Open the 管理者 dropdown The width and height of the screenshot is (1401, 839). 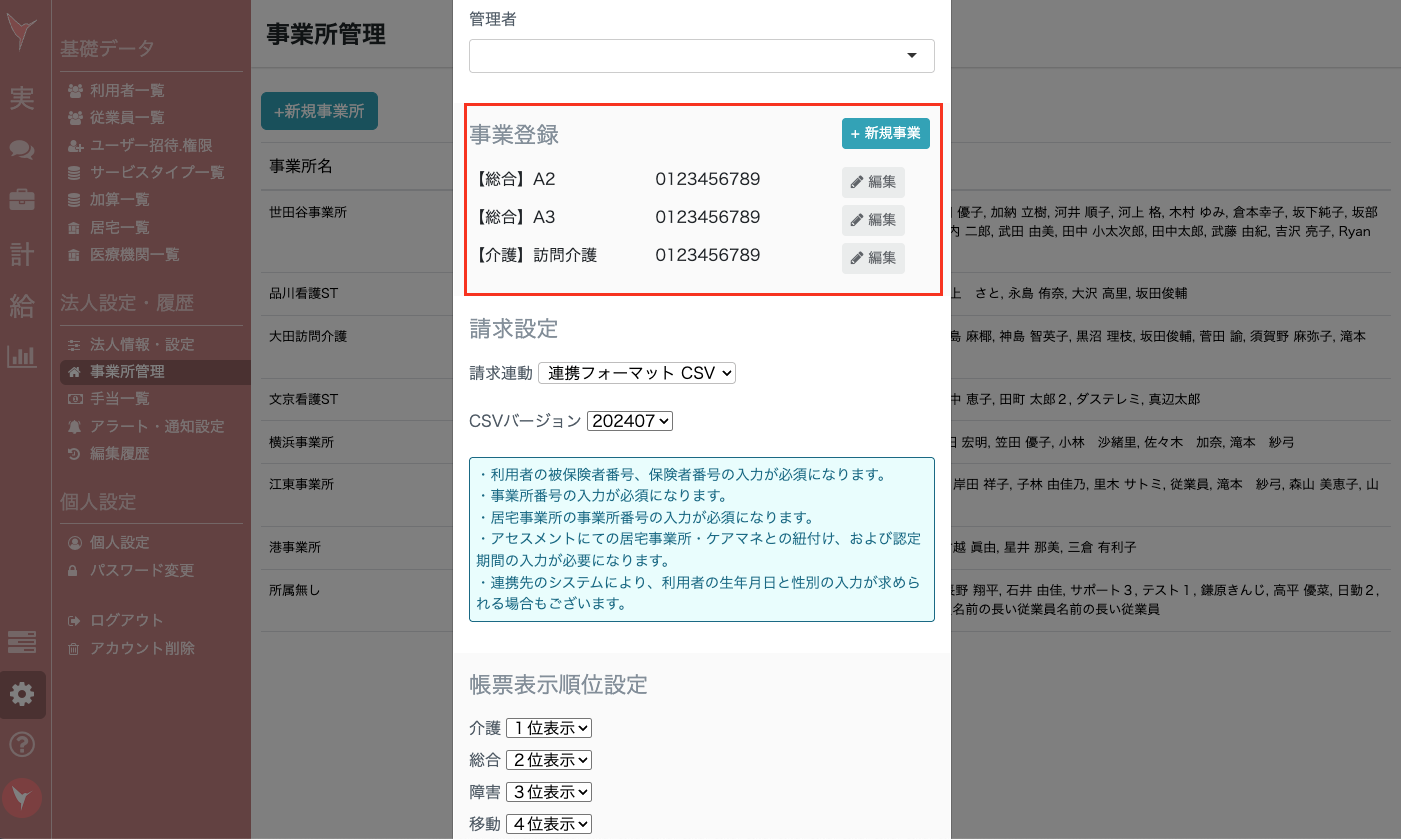701,55
